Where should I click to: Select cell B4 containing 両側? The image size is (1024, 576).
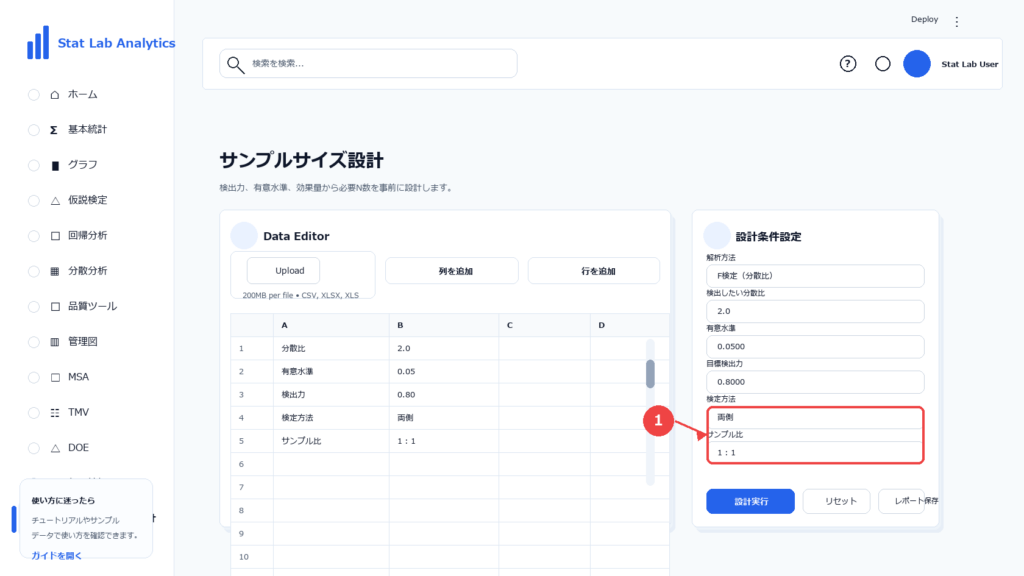point(444,418)
